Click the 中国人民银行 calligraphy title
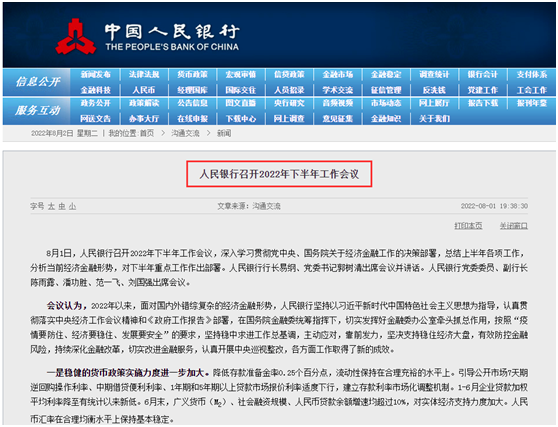This screenshot has width=558, height=427. [x=172, y=31]
